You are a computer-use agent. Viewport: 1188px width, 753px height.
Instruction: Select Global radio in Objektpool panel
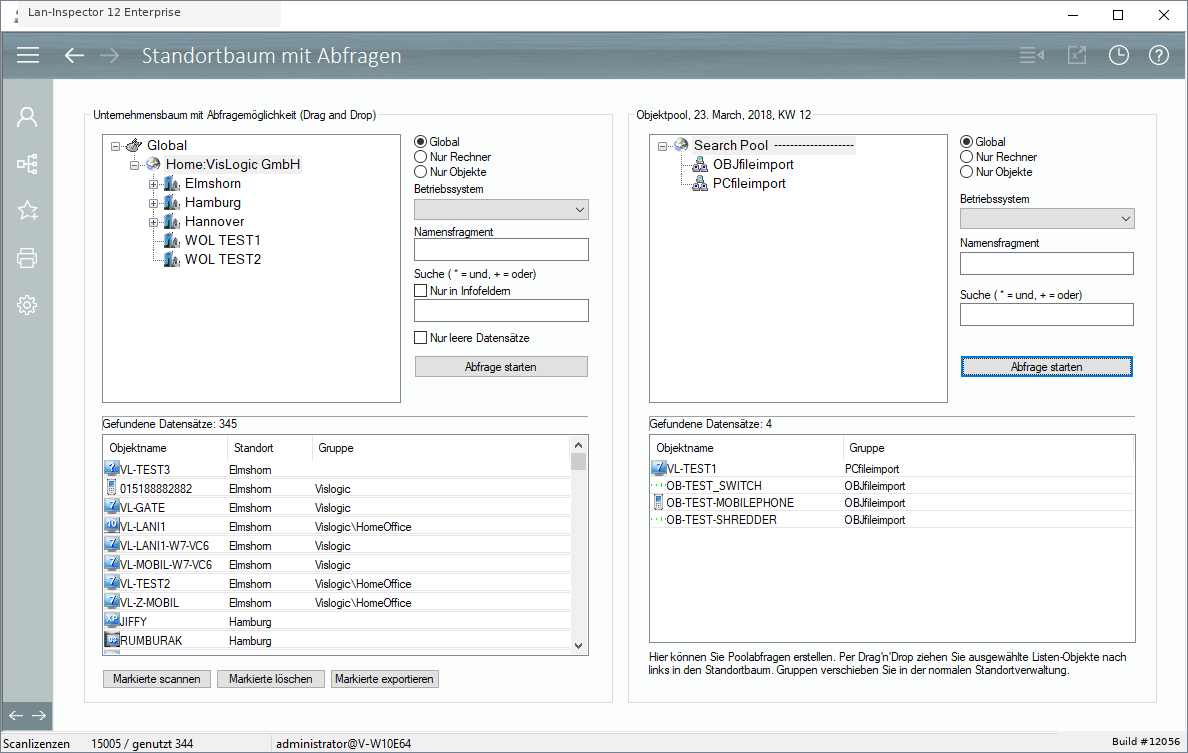tap(966, 142)
